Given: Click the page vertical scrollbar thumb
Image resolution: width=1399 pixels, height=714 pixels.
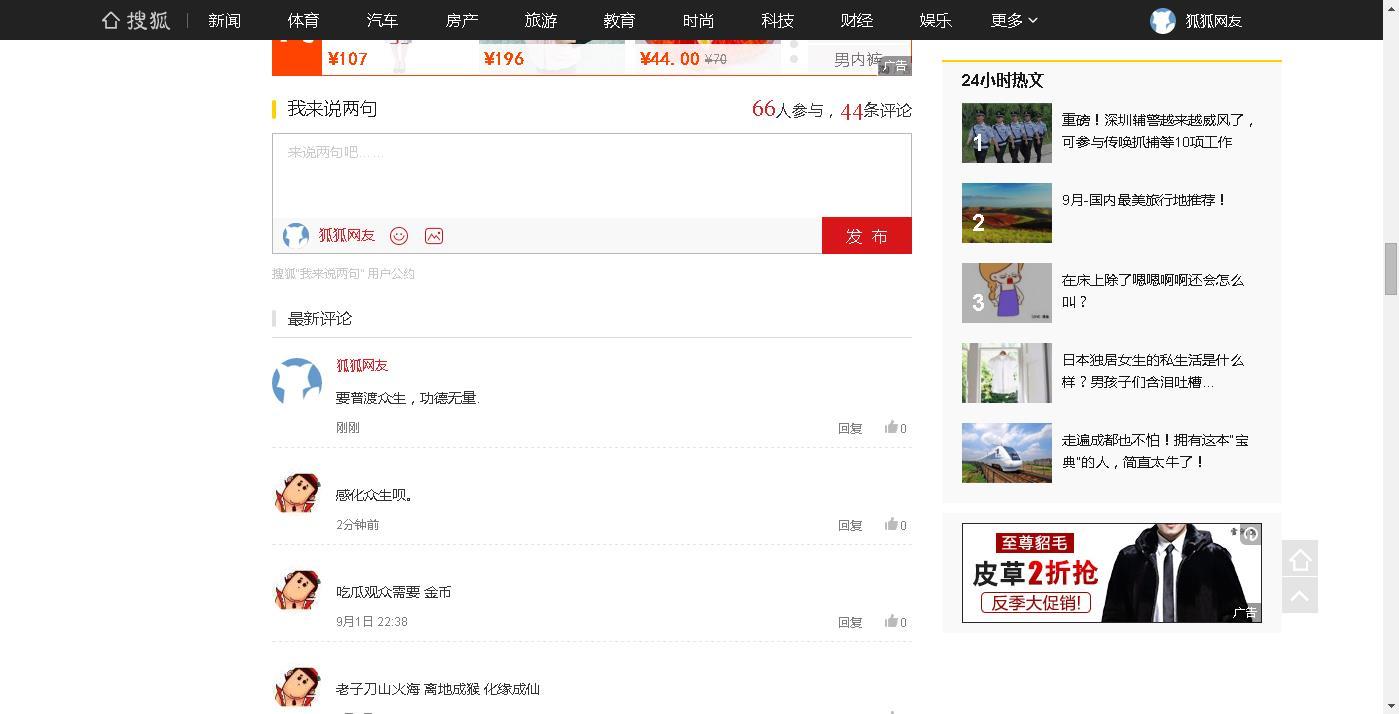Looking at the screenshot, I should [x=1390, y=268].
